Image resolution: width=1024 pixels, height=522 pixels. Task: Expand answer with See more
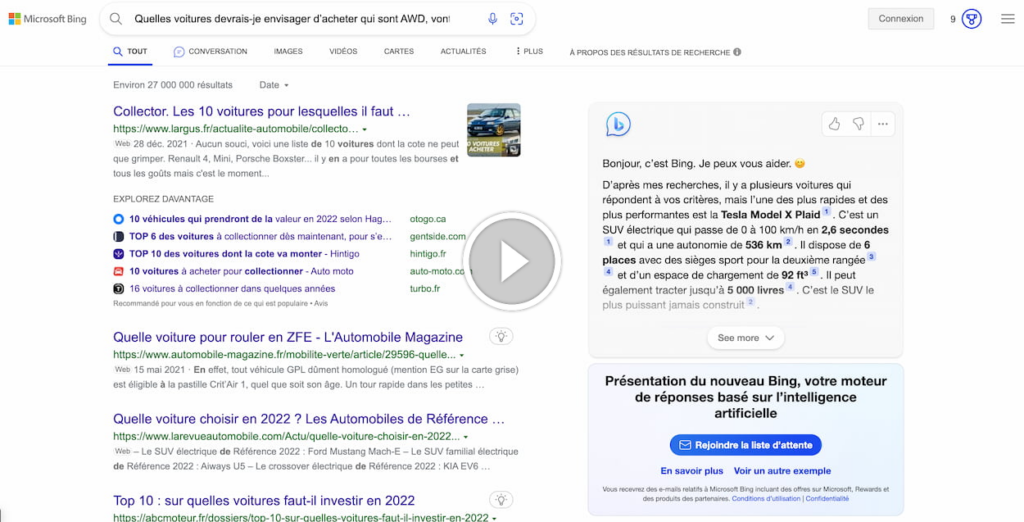[x=745, y=338]
